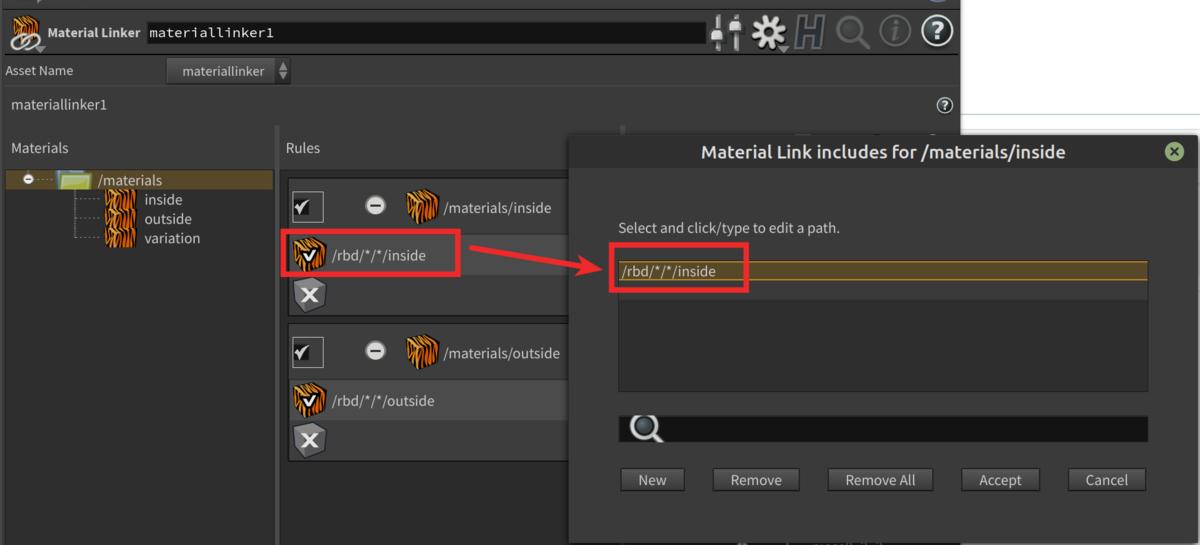
Task: Click the Material Linker node icon
Action: point(26,33)
